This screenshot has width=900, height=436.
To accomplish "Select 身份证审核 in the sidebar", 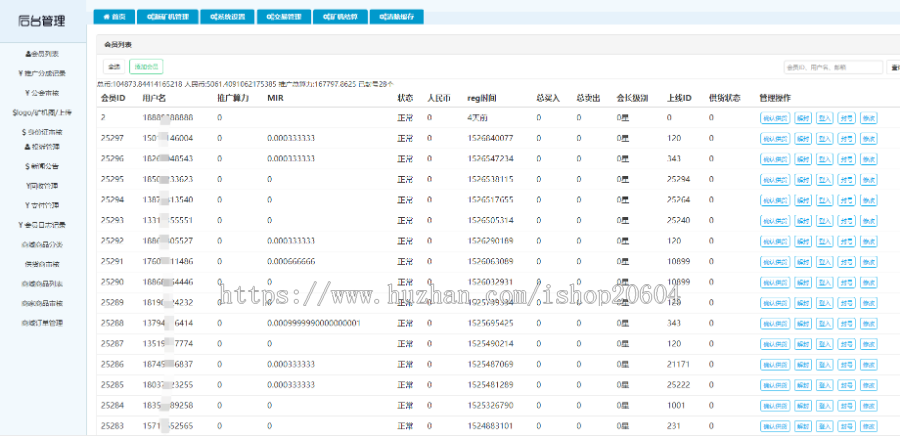I will (x=42, y=133).
